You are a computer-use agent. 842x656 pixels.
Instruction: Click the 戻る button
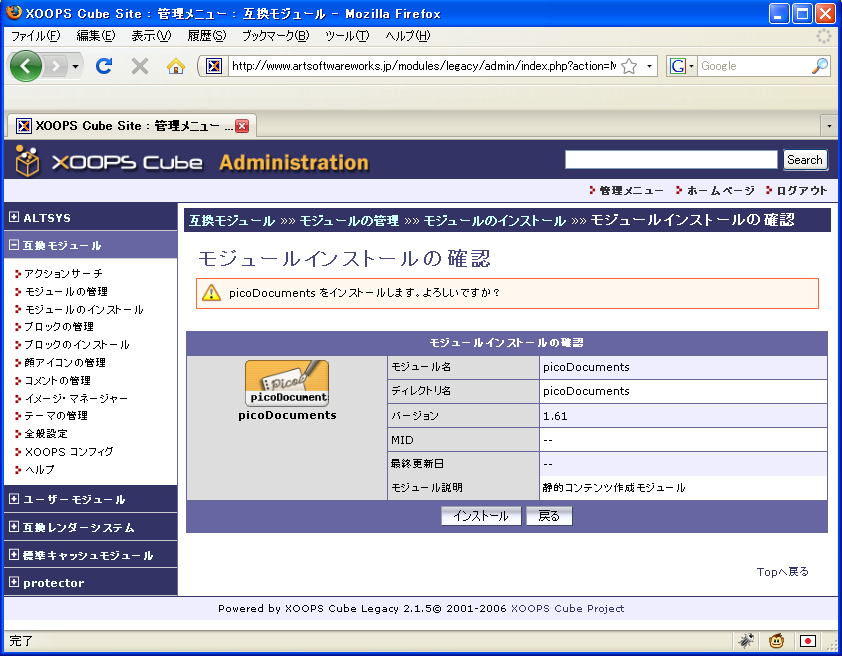pyautogui.click(x=549, y=516)
